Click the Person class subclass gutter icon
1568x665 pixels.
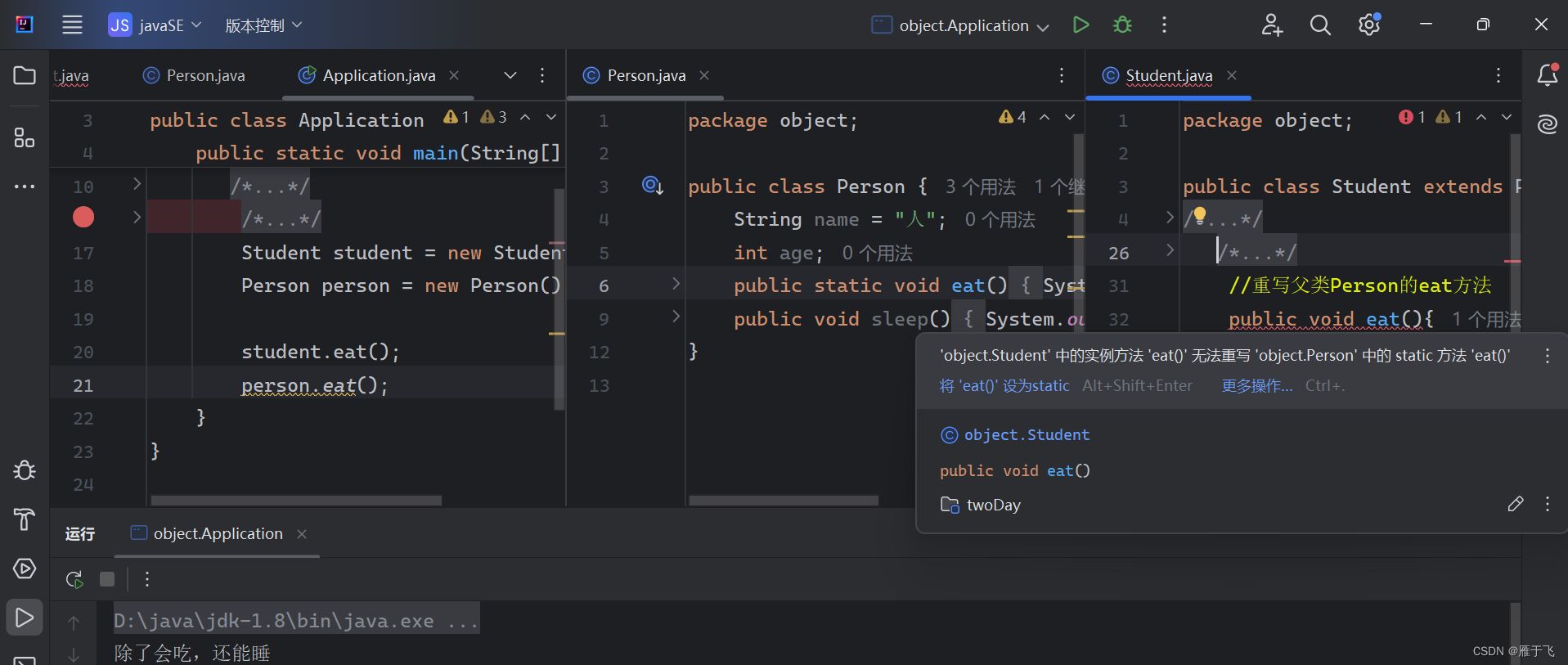click(652, 186)
